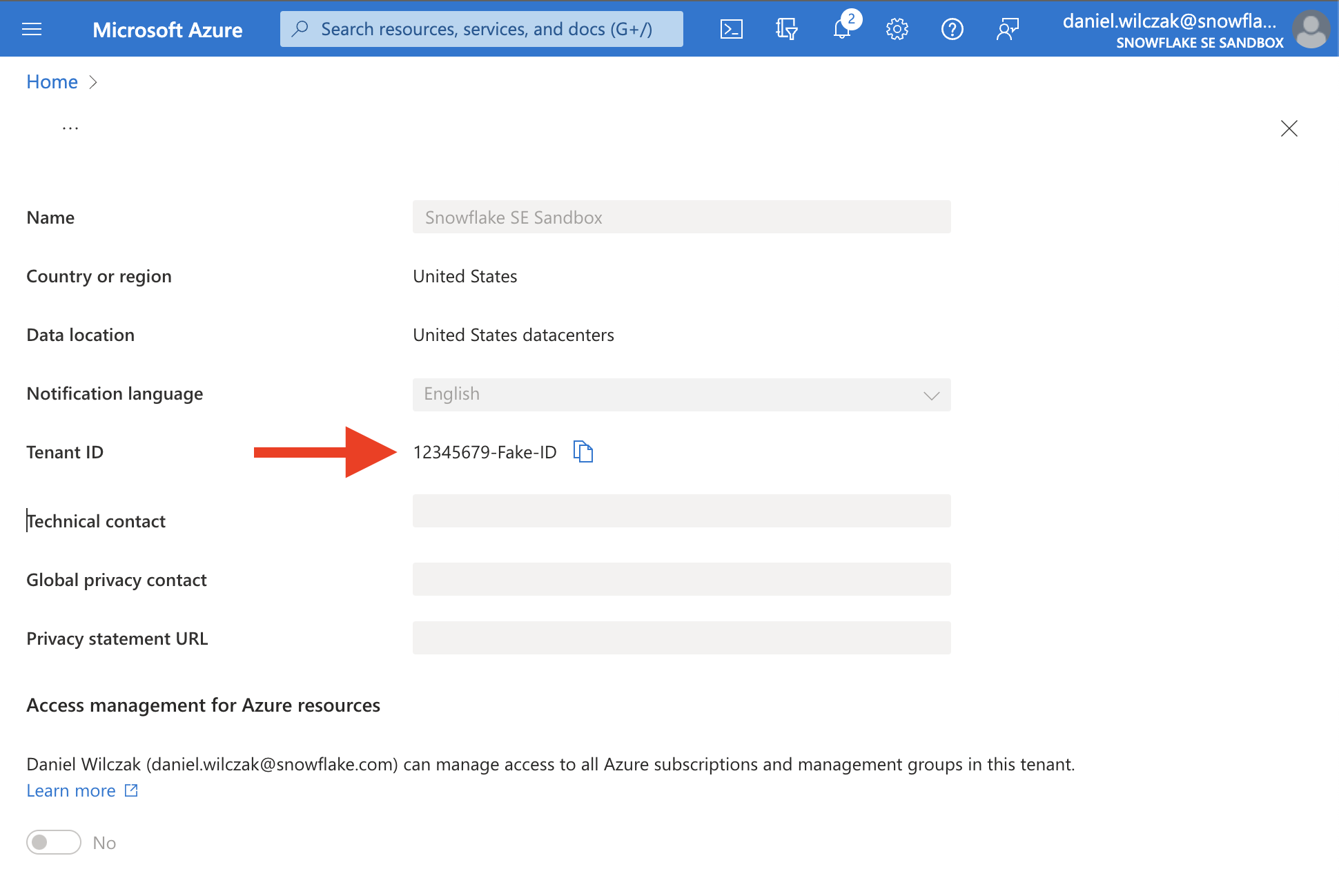Click the magnifier icon in search box
Image resolution: width=1339 pixels, height=896 pixels.
(x=300, y=29)
